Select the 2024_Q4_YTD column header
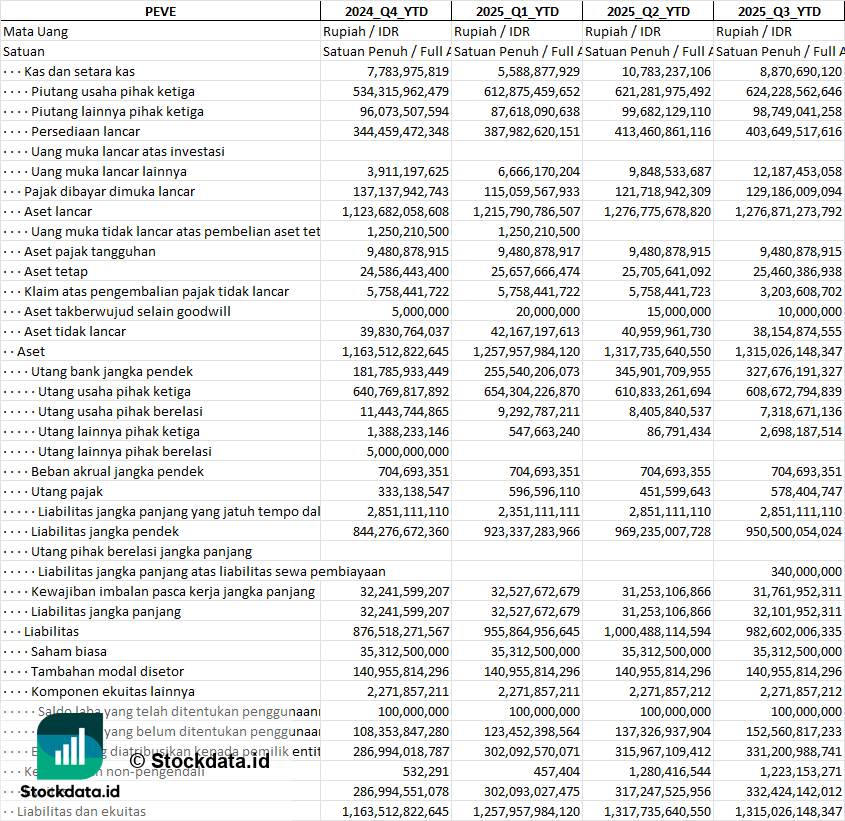Viewport: 845px width, 821px height. point(386,11)
